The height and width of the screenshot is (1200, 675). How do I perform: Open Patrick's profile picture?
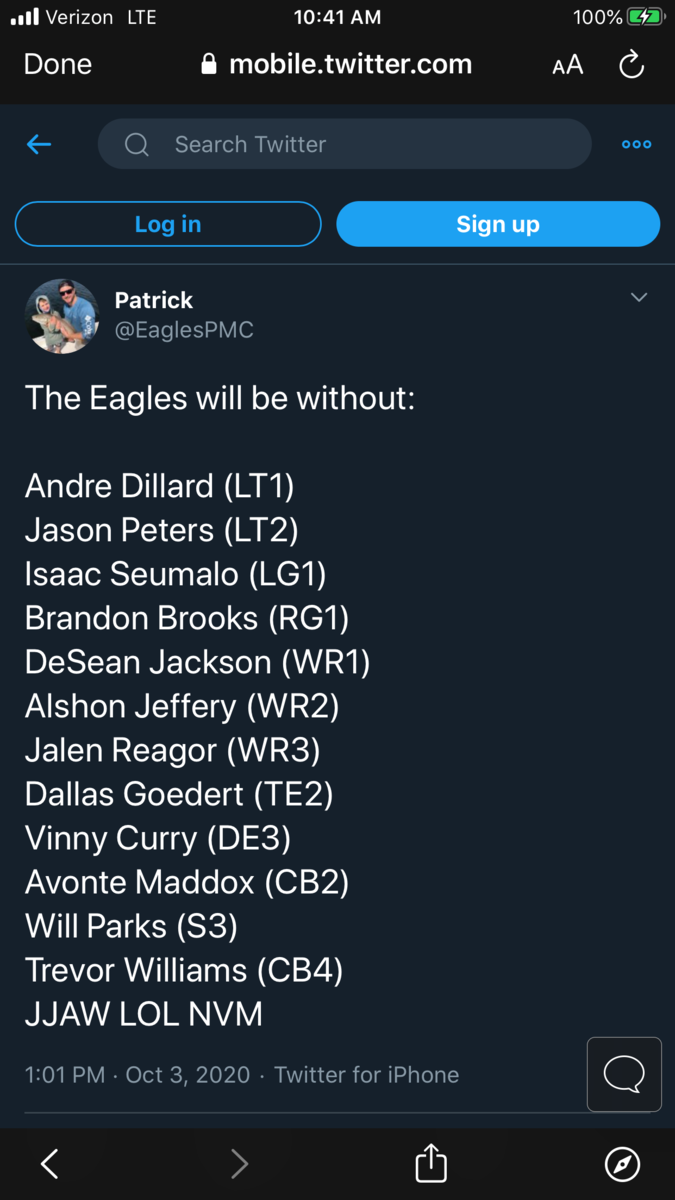pyautogui.click(x=62, y=316)
